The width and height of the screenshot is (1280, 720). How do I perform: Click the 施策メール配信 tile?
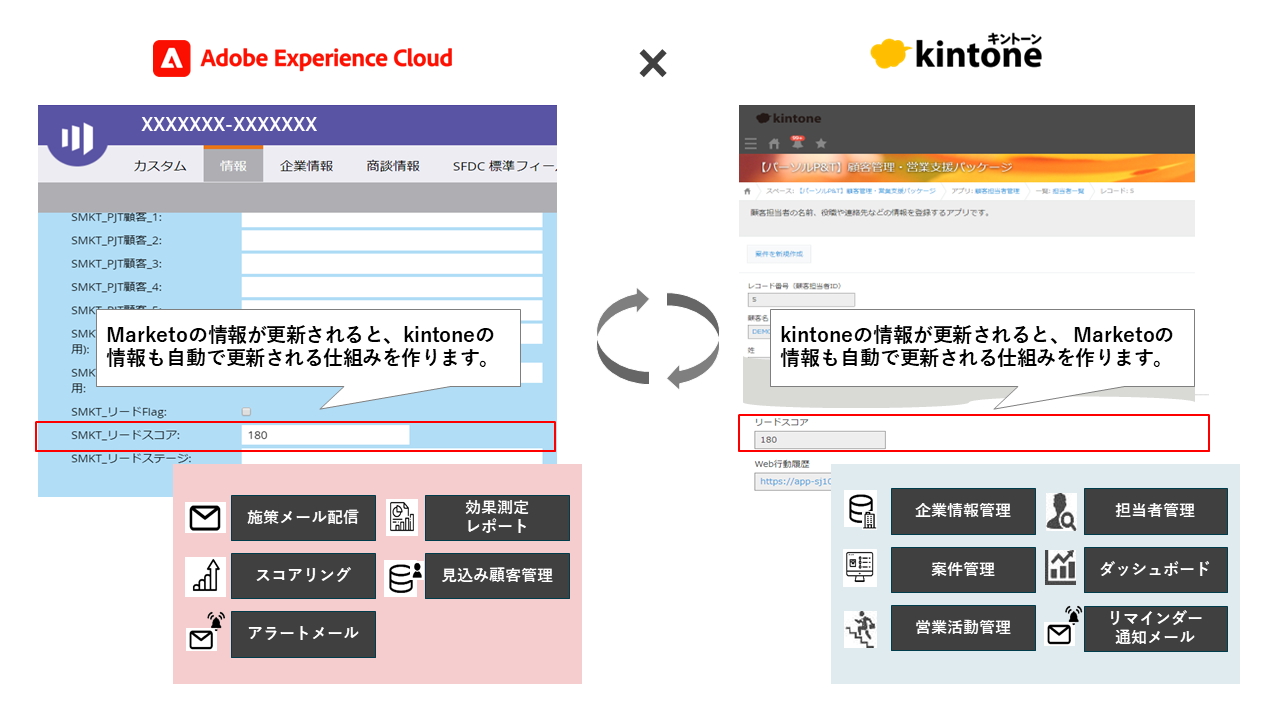(303, 518)
